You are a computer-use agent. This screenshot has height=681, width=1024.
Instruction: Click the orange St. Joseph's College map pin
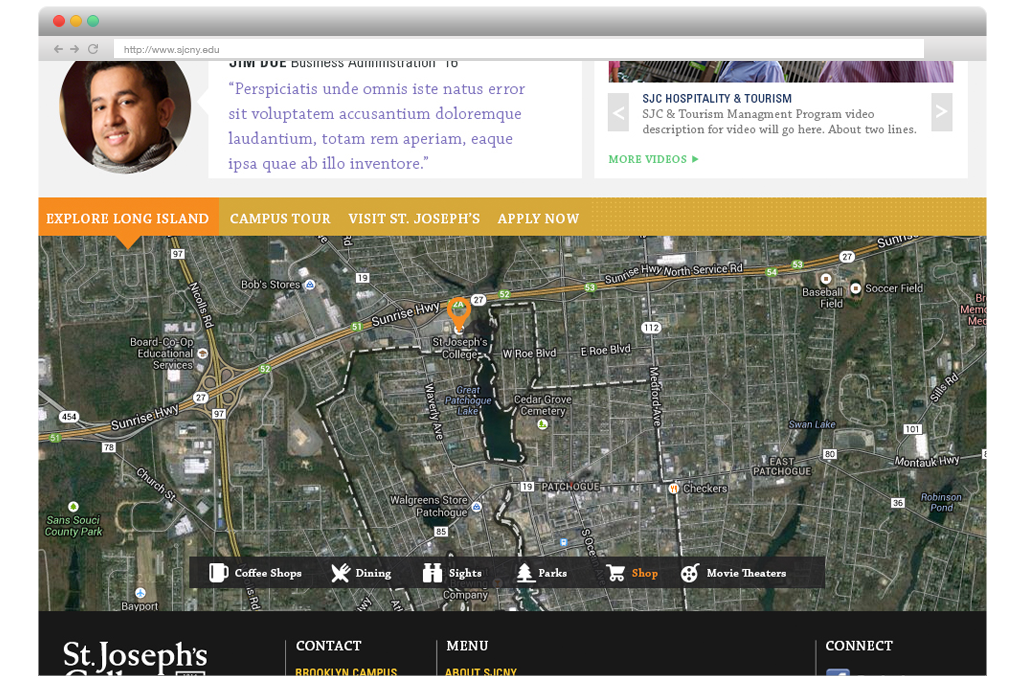tap(458, 312)
